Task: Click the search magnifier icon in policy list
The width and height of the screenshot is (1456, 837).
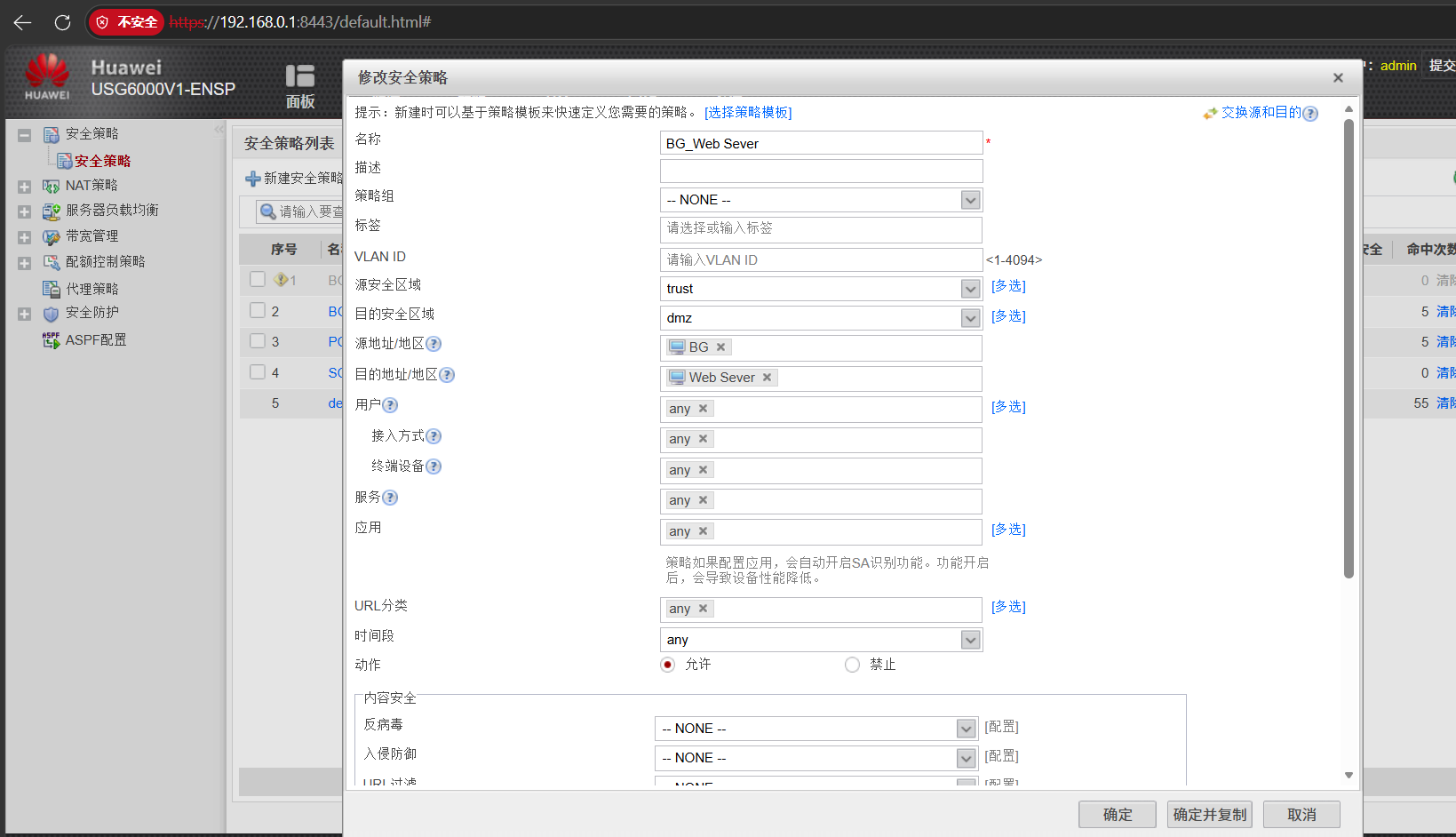Action: pos(267,211)
